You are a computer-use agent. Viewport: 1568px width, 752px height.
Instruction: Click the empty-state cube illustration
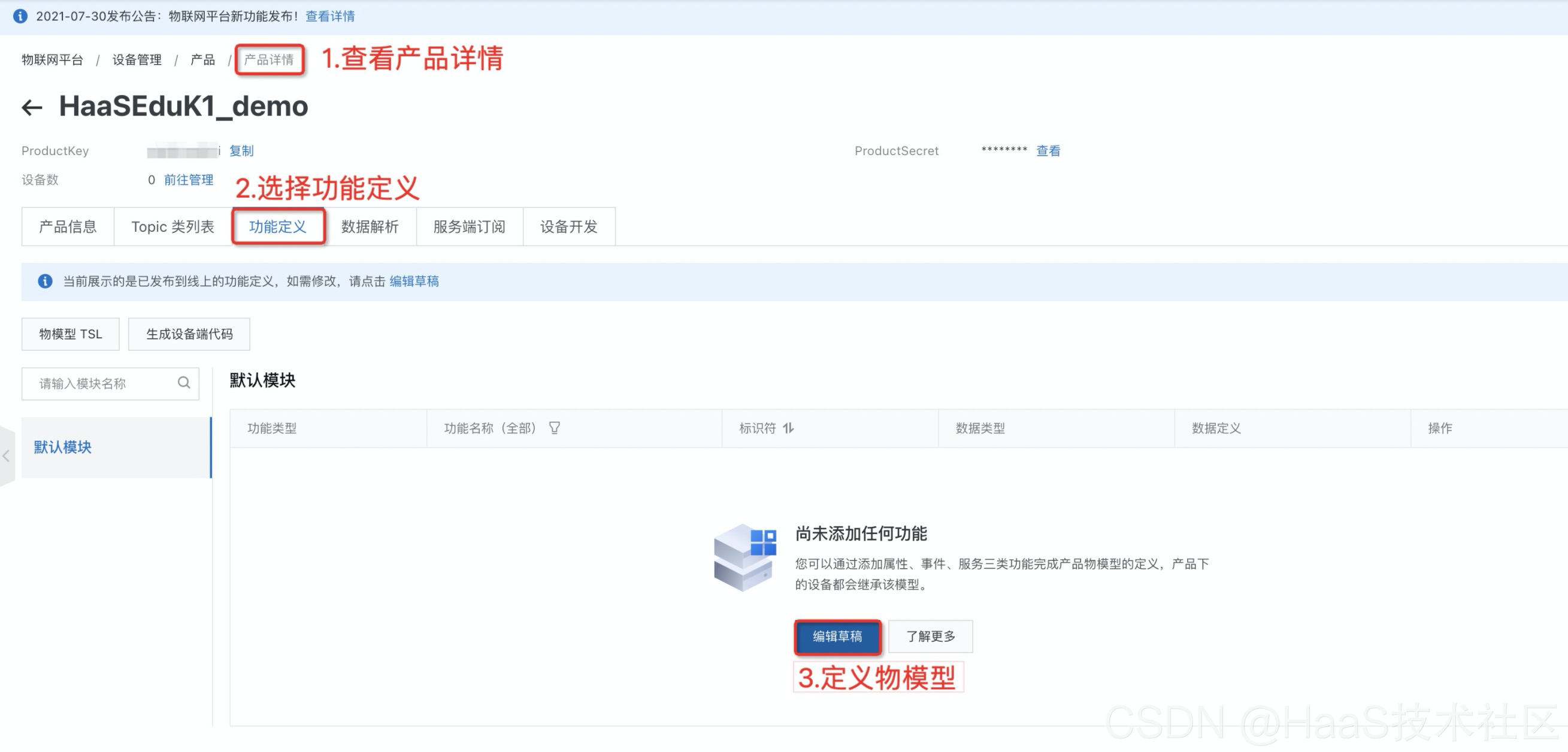pyautogui.click(x=744, y=557)
